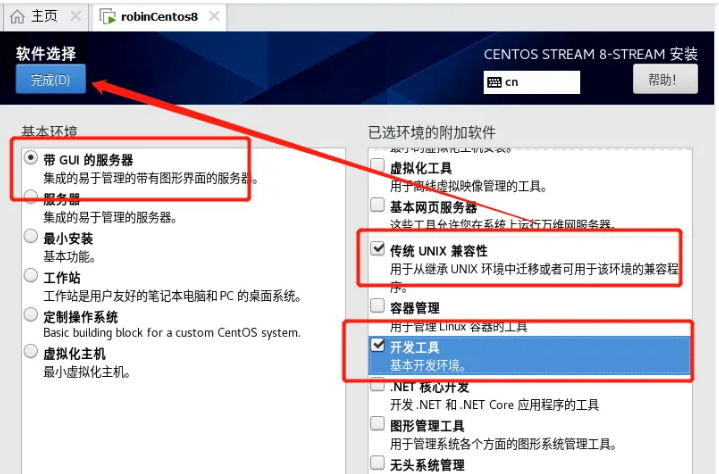The width and height of the screenshot is (719, 474).
Task: Click the text 集成的易于管理的带有图形界面的服务器。
Action: (x=150, y=178)
